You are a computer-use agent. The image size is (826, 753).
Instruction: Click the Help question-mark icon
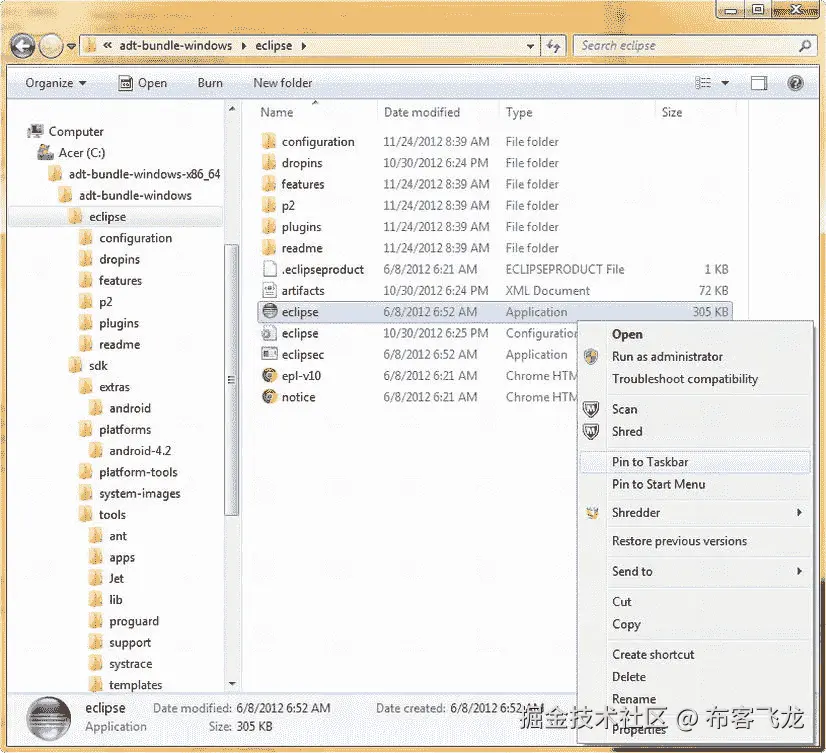pos(795,83)
